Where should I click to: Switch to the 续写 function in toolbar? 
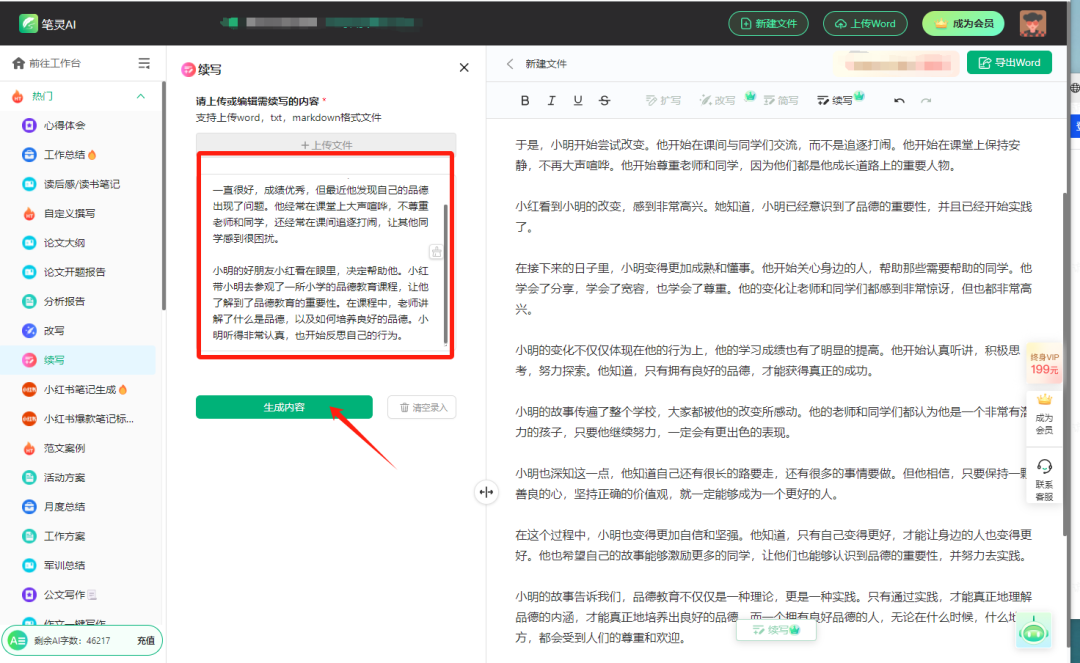click(x=836, y=99)
